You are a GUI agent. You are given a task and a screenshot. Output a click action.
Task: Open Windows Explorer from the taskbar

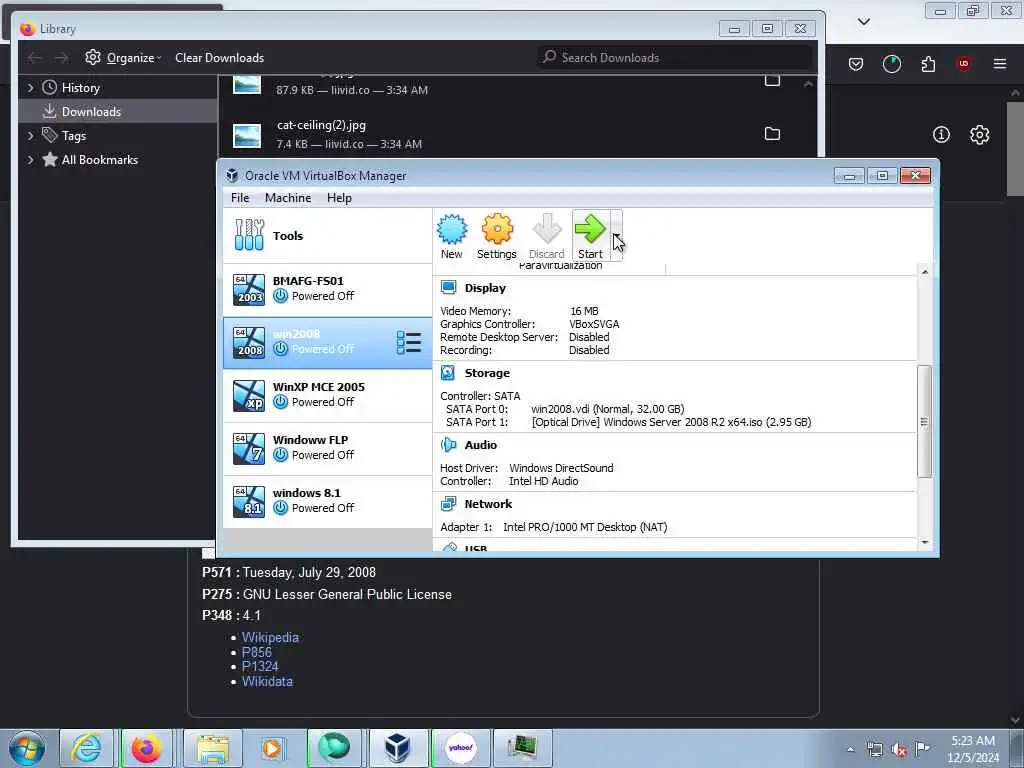click(x=213, y=748)
